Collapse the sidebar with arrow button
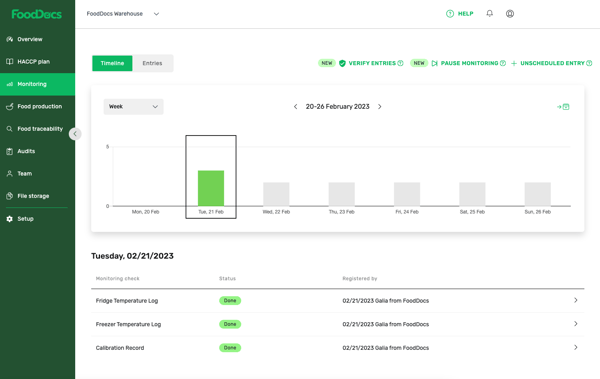 (x=75, y=134)
